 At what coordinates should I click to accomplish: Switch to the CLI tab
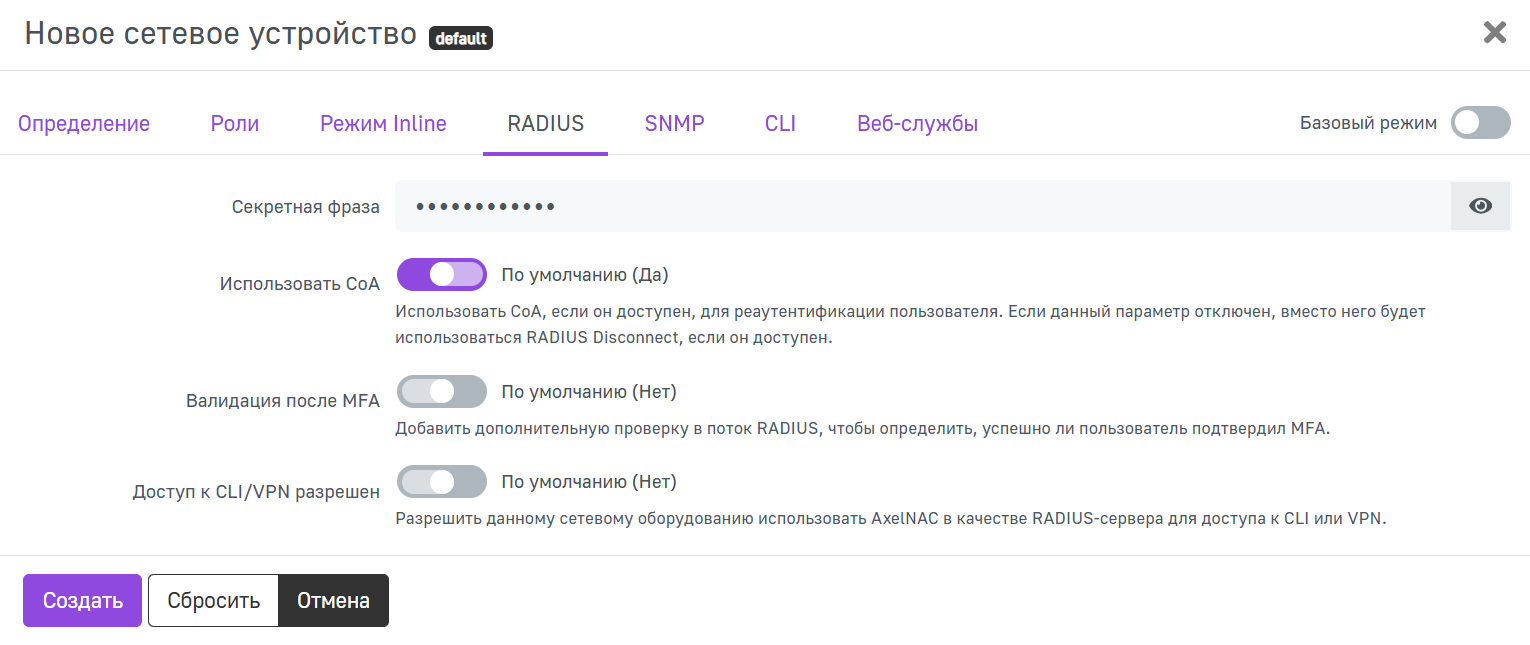[780, 124]
